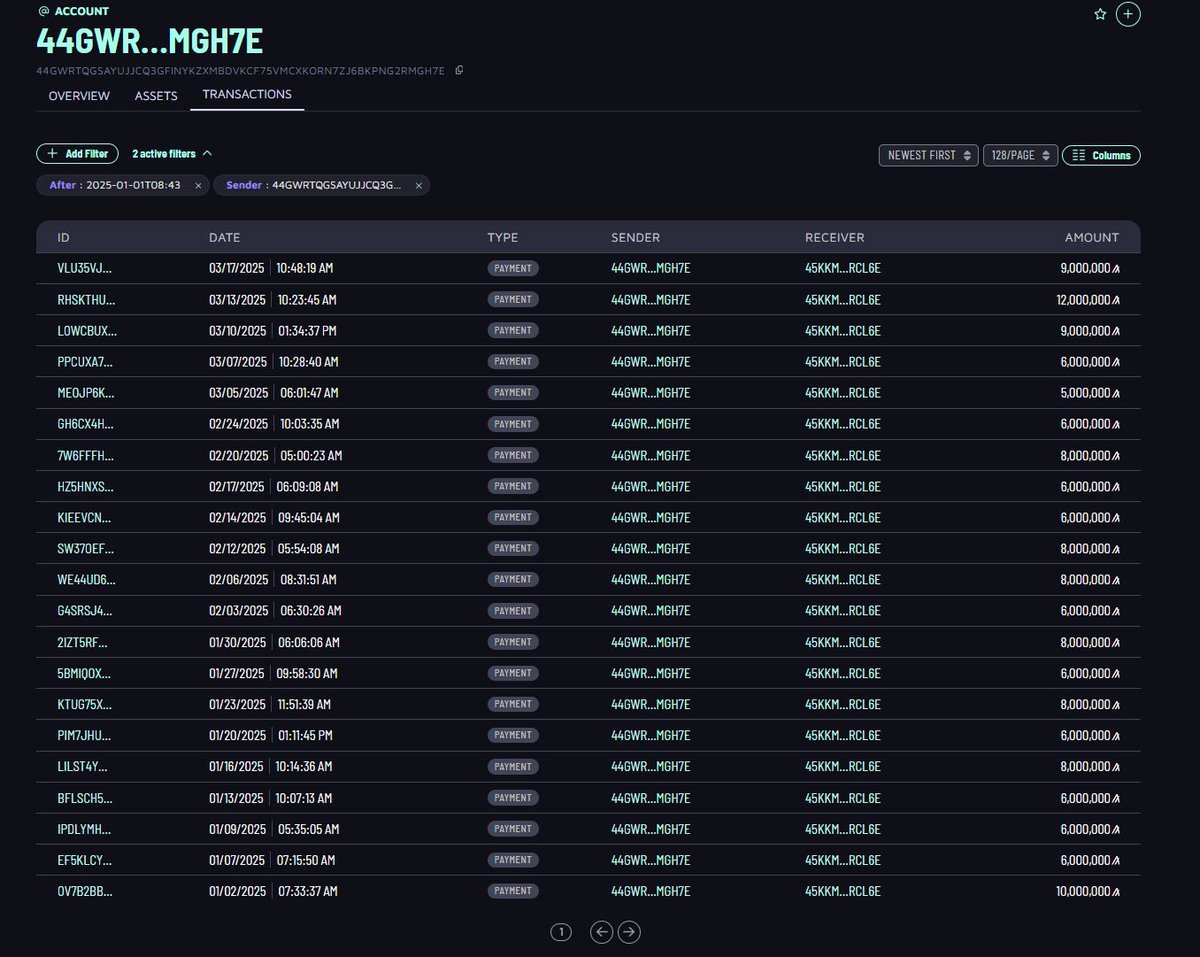
Task: Click the ID column header
Action: point(64,237)
